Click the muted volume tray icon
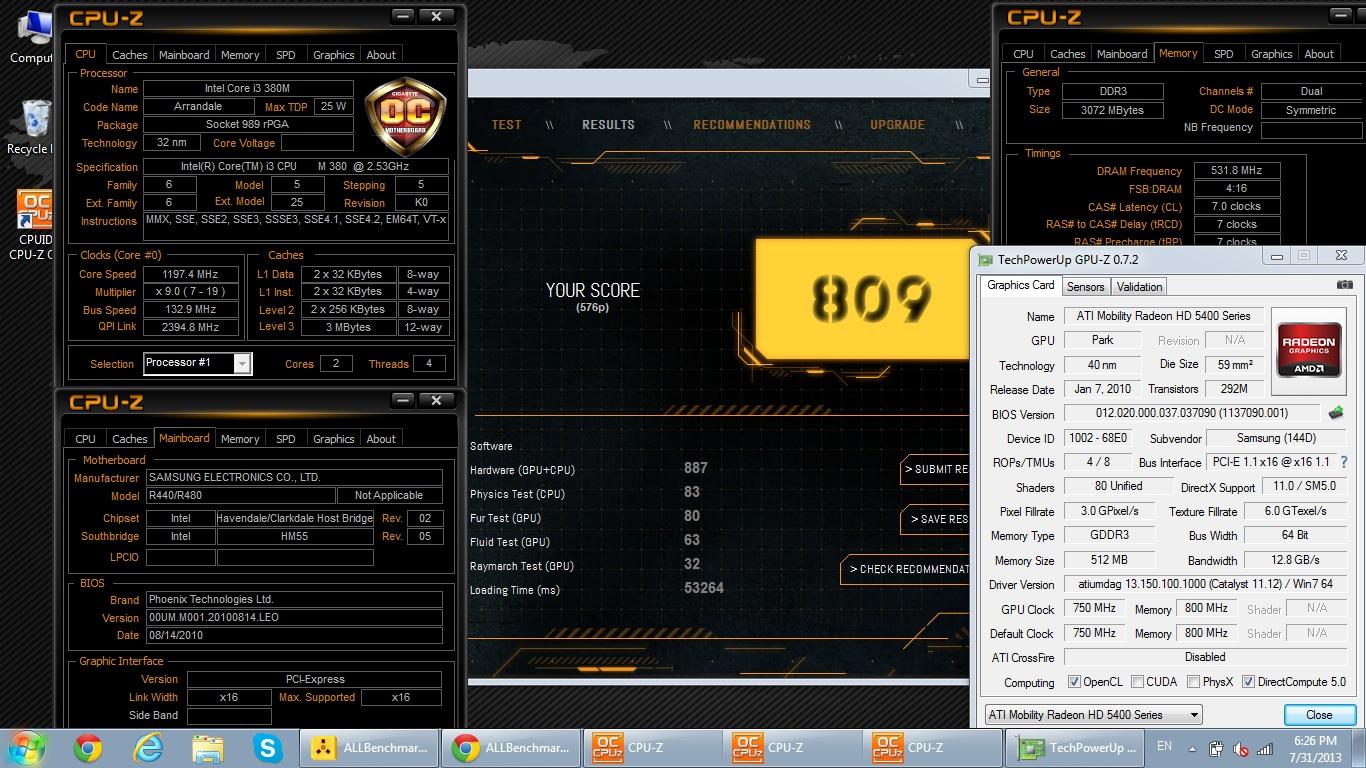This screenshot has width=1366, height=768. (x=1241, y=748)
